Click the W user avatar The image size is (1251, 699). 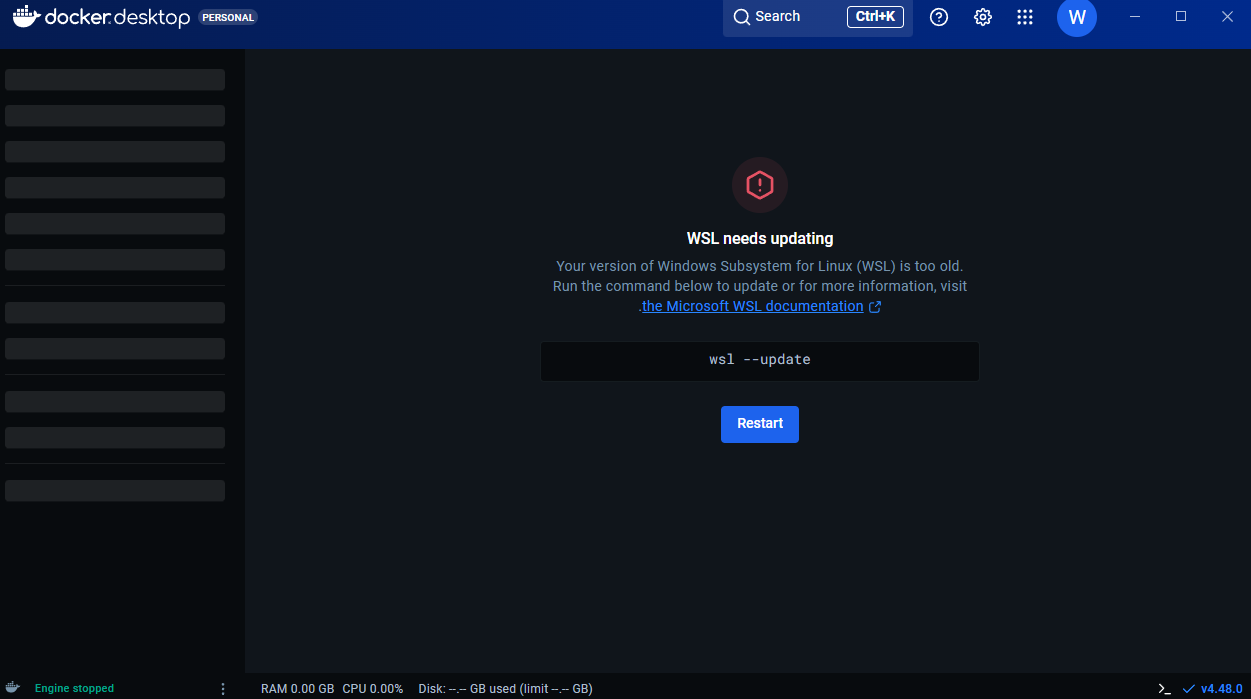pos(1077,17)
